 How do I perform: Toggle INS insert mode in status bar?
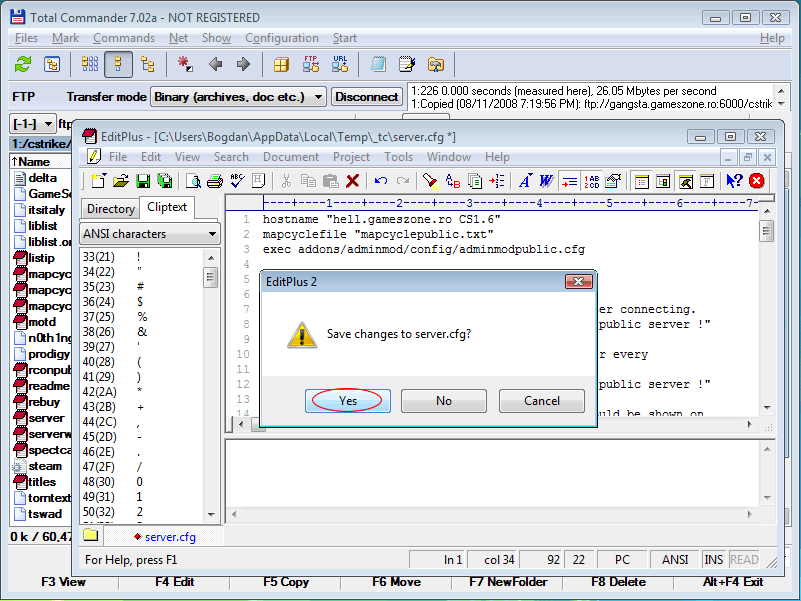point(714,560)
